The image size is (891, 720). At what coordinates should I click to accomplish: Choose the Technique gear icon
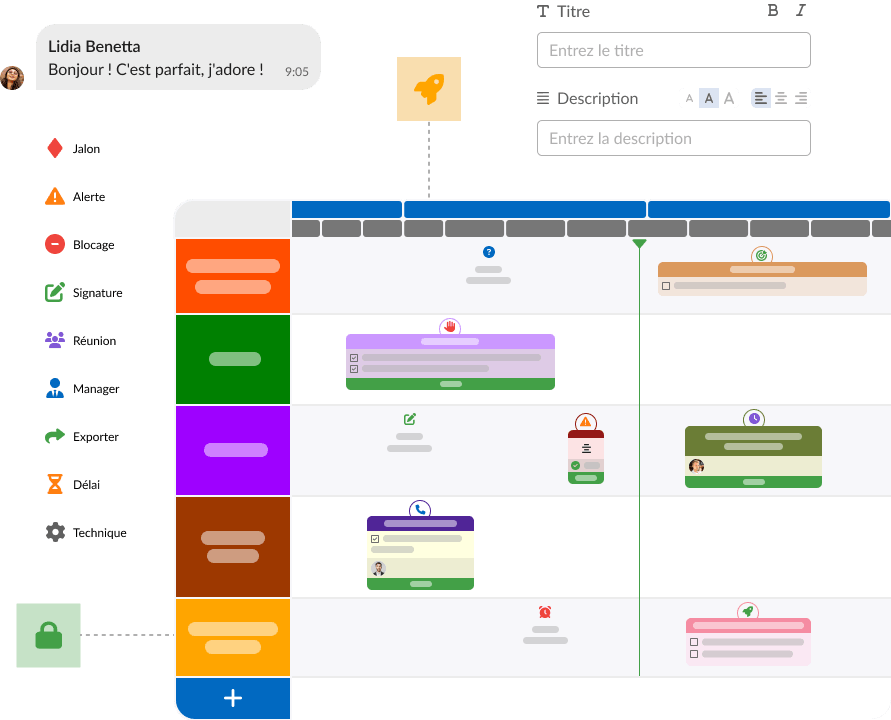(55, 532)
